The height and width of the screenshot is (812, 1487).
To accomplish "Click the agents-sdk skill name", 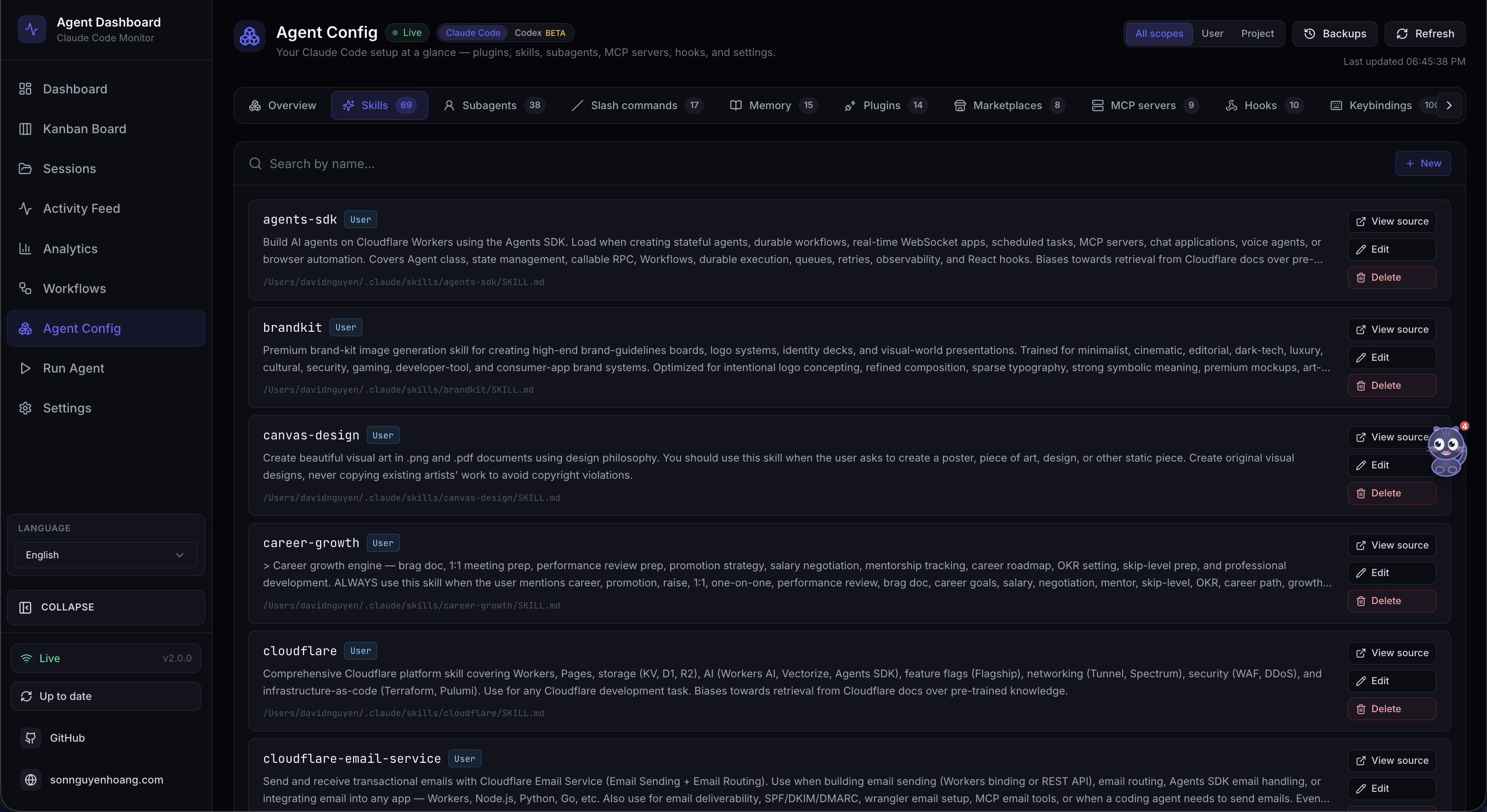I will point(299,219).
